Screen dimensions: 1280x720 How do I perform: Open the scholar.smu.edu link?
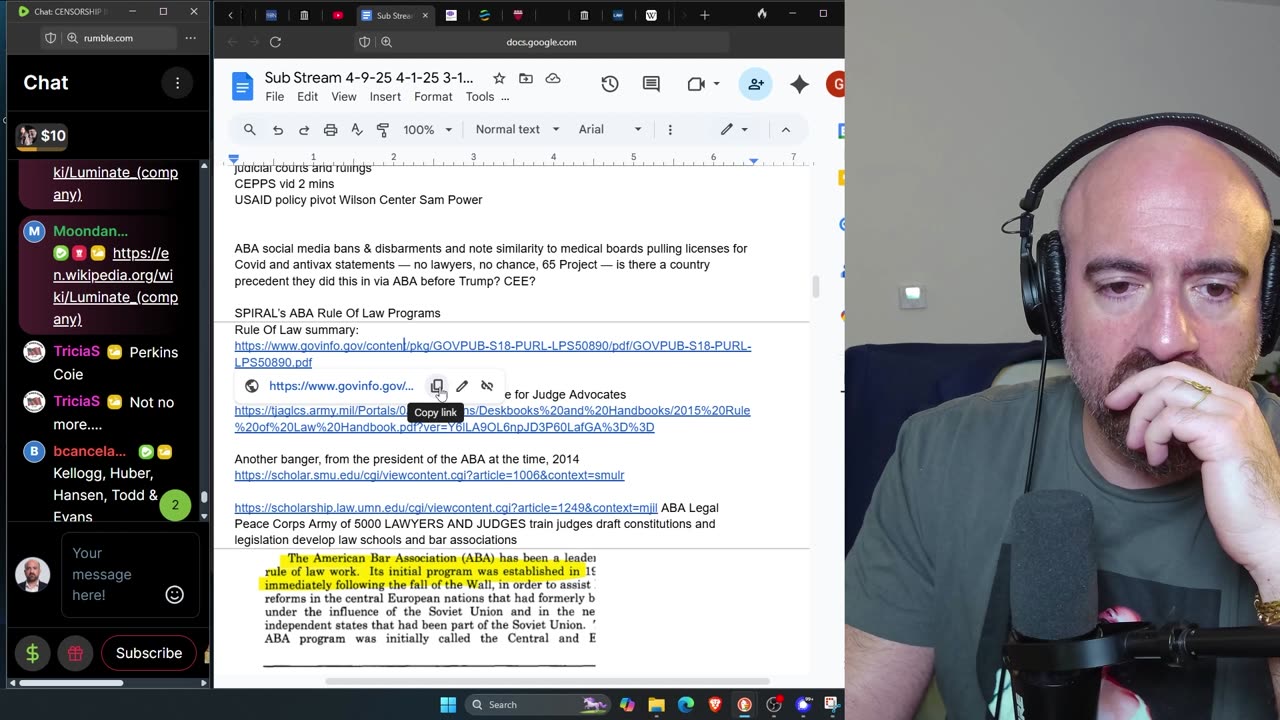coord(429,475)
